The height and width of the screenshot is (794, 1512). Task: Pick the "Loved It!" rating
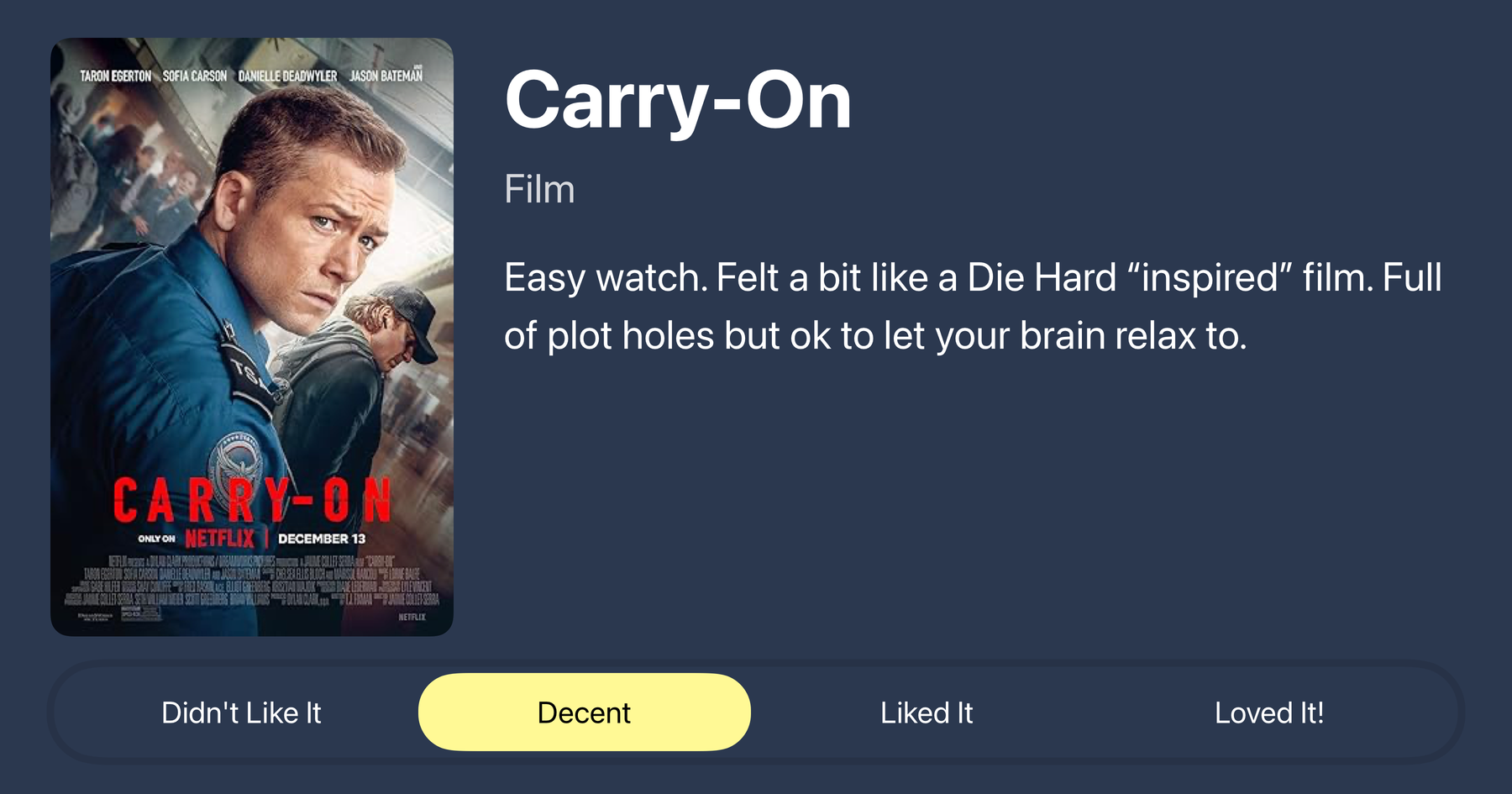[1268, 712]
